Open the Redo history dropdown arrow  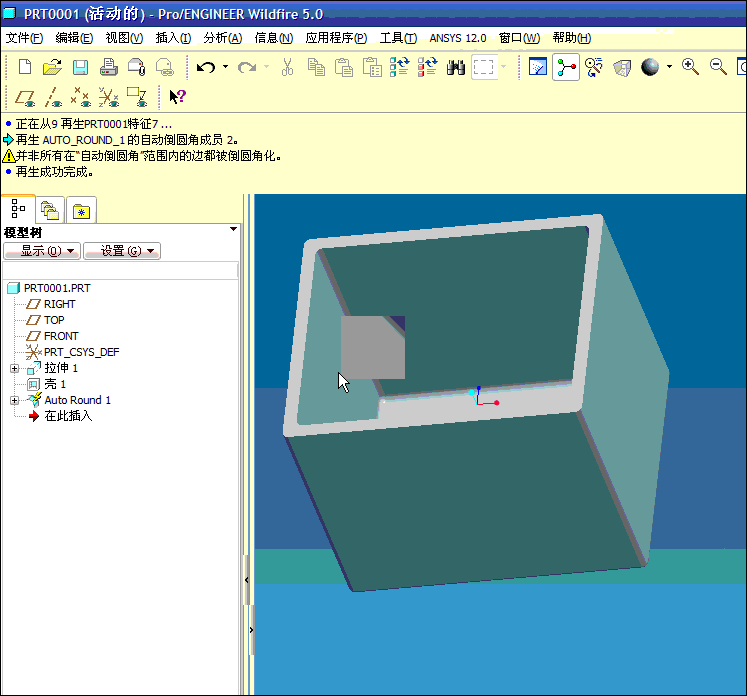point(266,67)
